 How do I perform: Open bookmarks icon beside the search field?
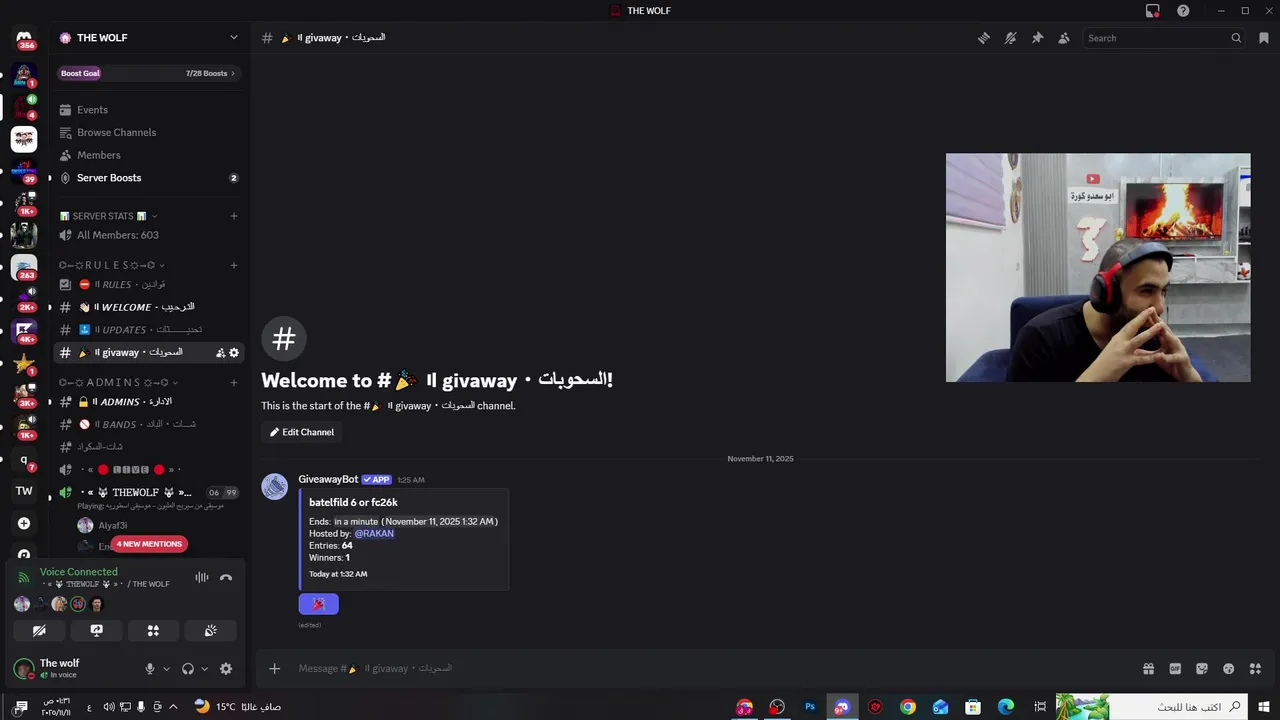[1264, 38]
